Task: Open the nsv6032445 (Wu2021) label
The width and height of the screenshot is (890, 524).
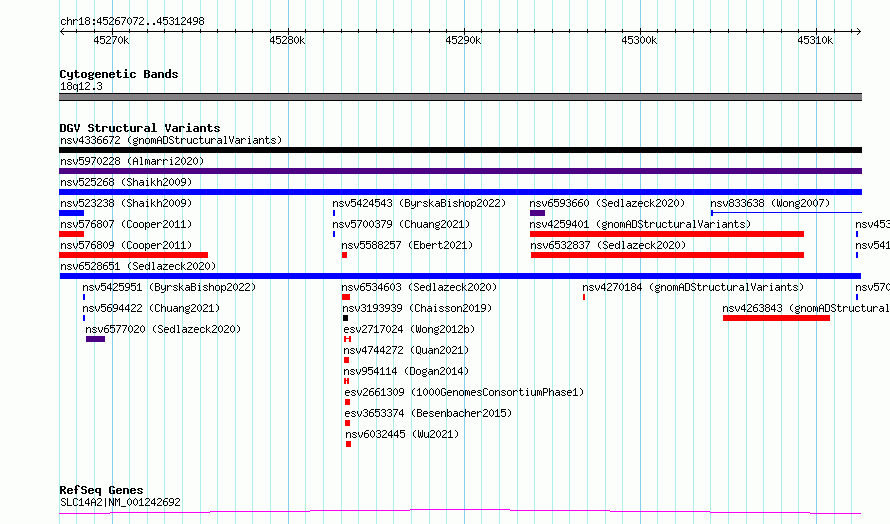Action: pyautogui.click(x=402, y=434)
